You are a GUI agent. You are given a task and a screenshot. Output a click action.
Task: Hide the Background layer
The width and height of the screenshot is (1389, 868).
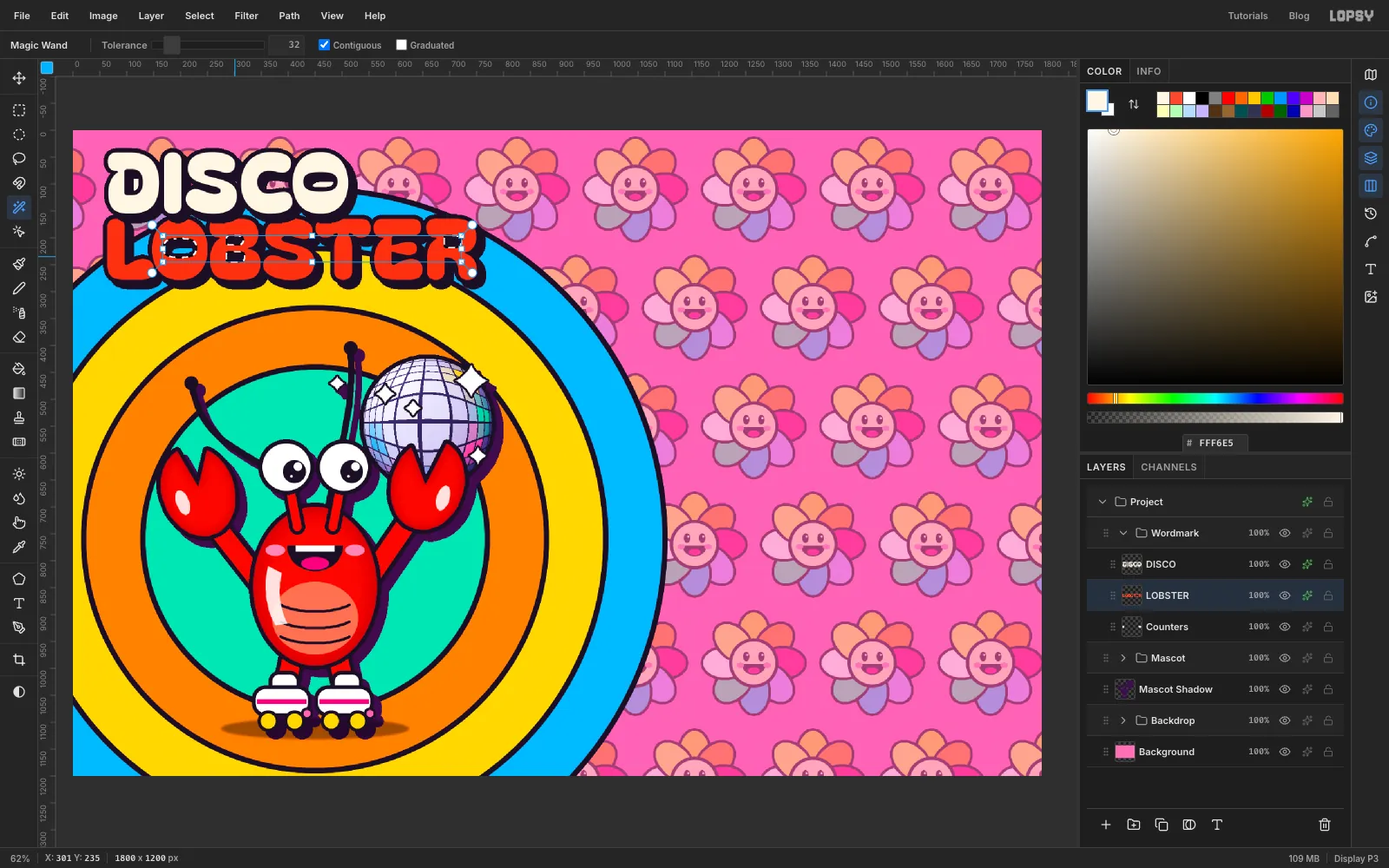point(1285,752)
